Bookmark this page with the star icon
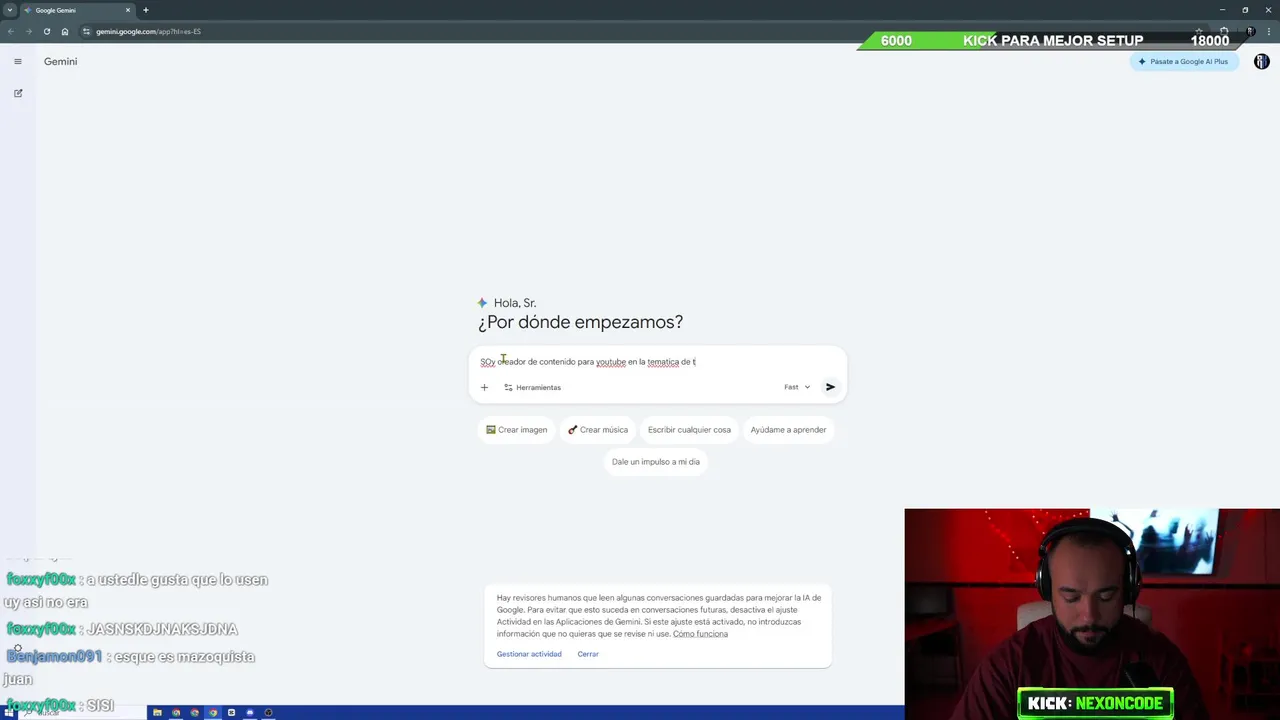 [1199, 31]
